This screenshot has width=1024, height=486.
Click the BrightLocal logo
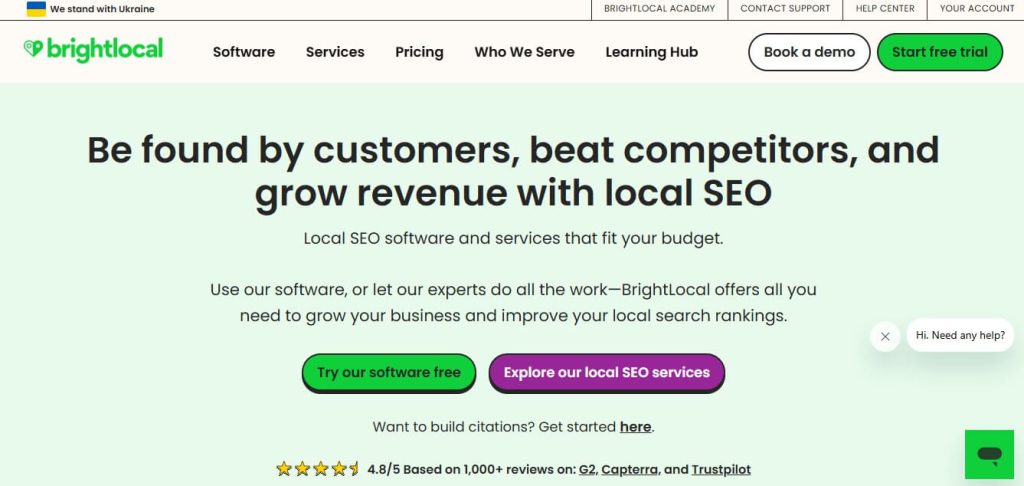[x=93, y=51]
